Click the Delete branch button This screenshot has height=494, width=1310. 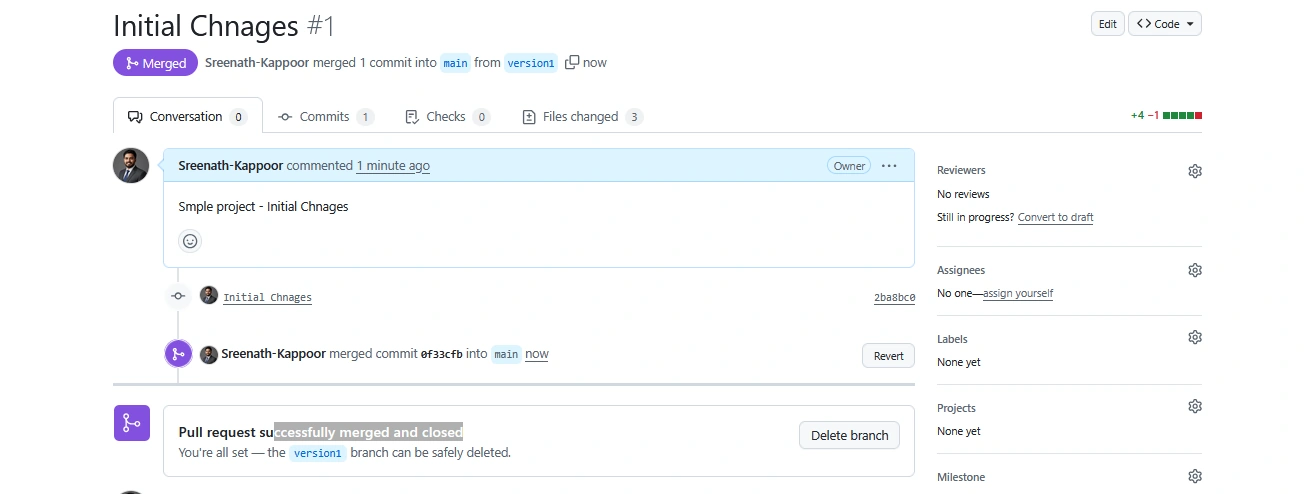(849, 435)
